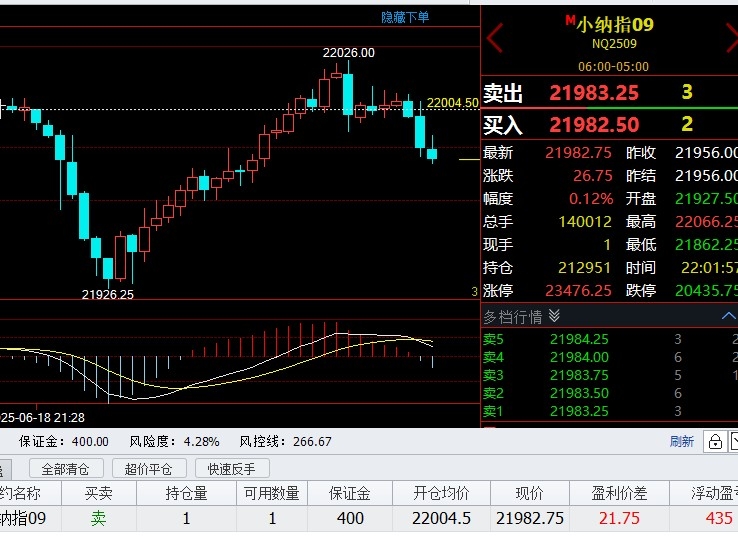Select 卖1 price 21983.25 in depth list
The width and height of the screenshot is (738, 542).
579,411
